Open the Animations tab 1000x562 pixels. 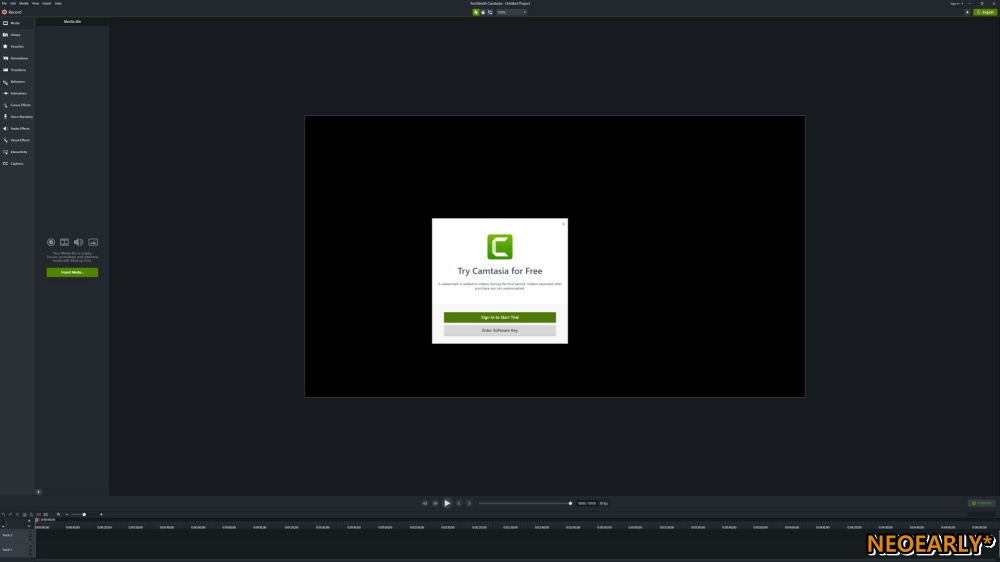click(17, 93)
